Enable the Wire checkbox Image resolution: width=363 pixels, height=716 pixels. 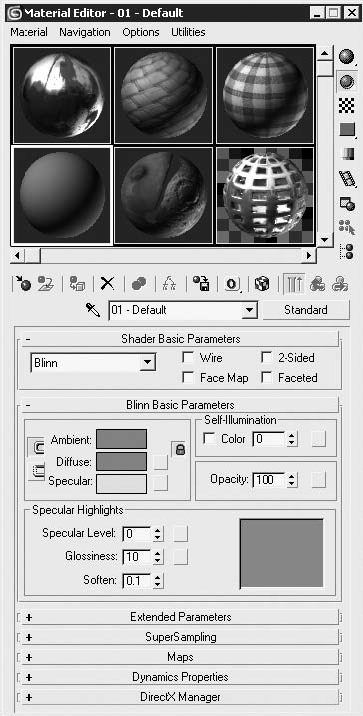188,358
